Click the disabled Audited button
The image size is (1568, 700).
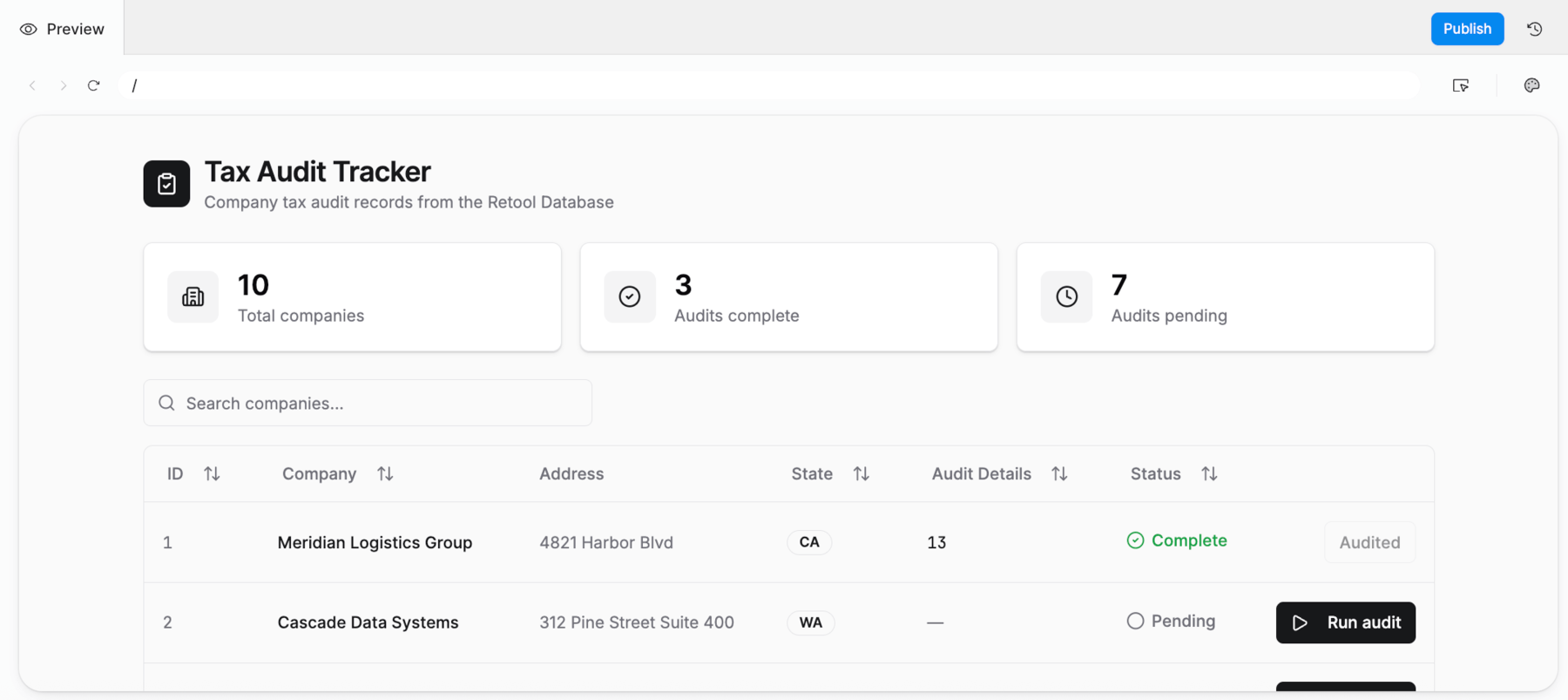[x=1369, y=542]
